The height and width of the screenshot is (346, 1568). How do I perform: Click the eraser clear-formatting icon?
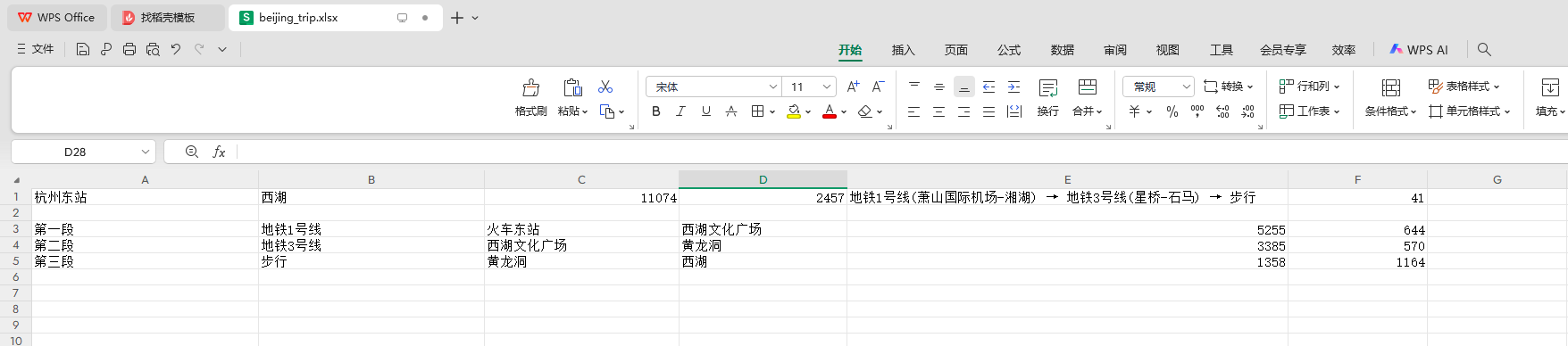tap(864, 111)
